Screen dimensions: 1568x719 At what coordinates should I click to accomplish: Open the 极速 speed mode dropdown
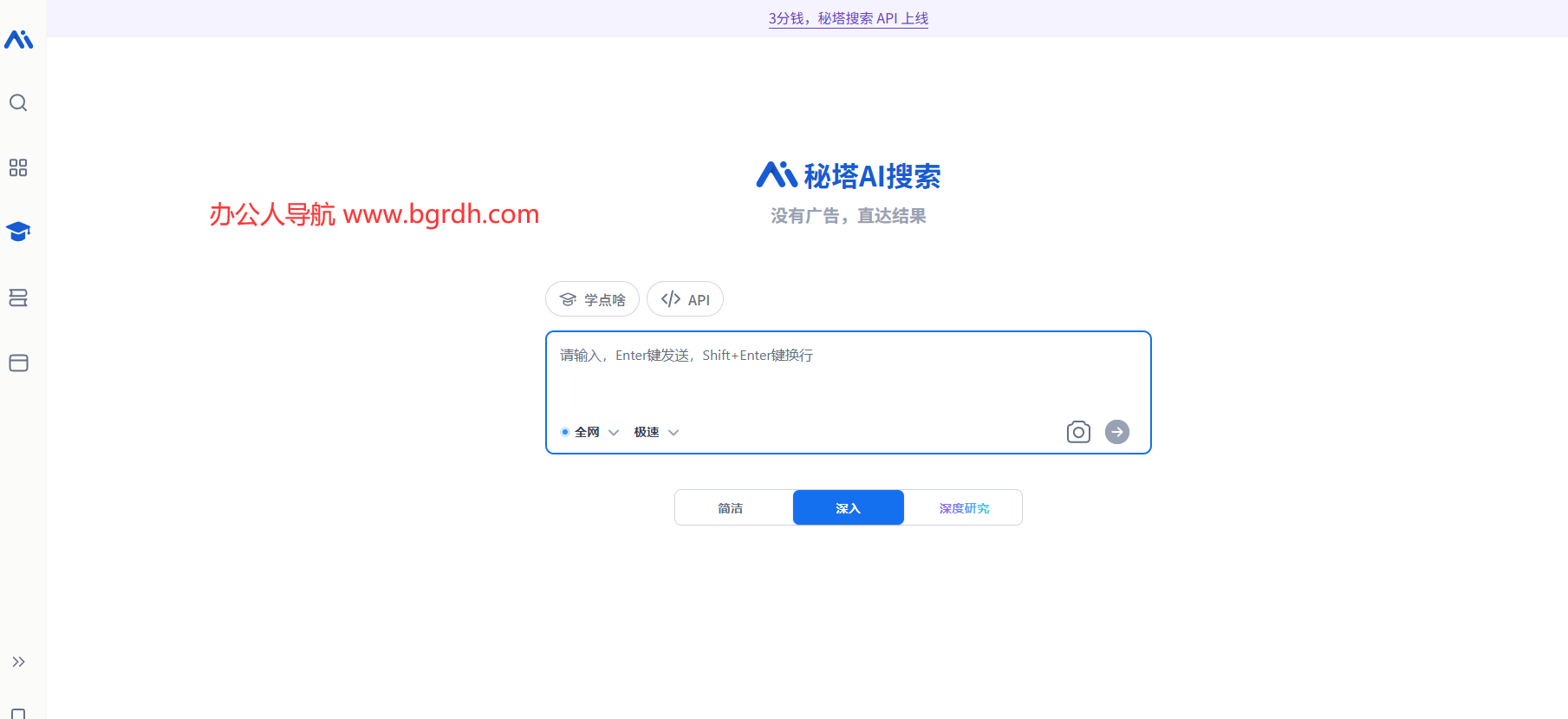[x=656, y=432]
